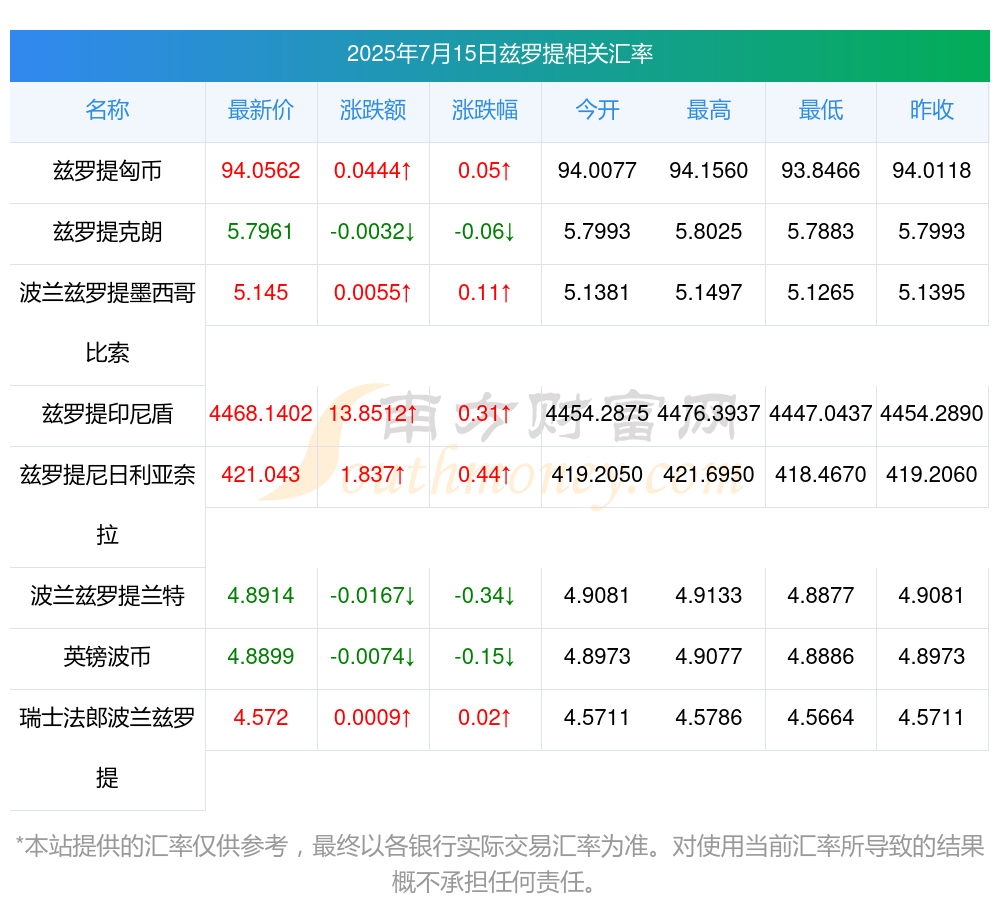Screen dimensions: 1000x913
Task: Click high value 4.9077
Action: coord(709,655)
